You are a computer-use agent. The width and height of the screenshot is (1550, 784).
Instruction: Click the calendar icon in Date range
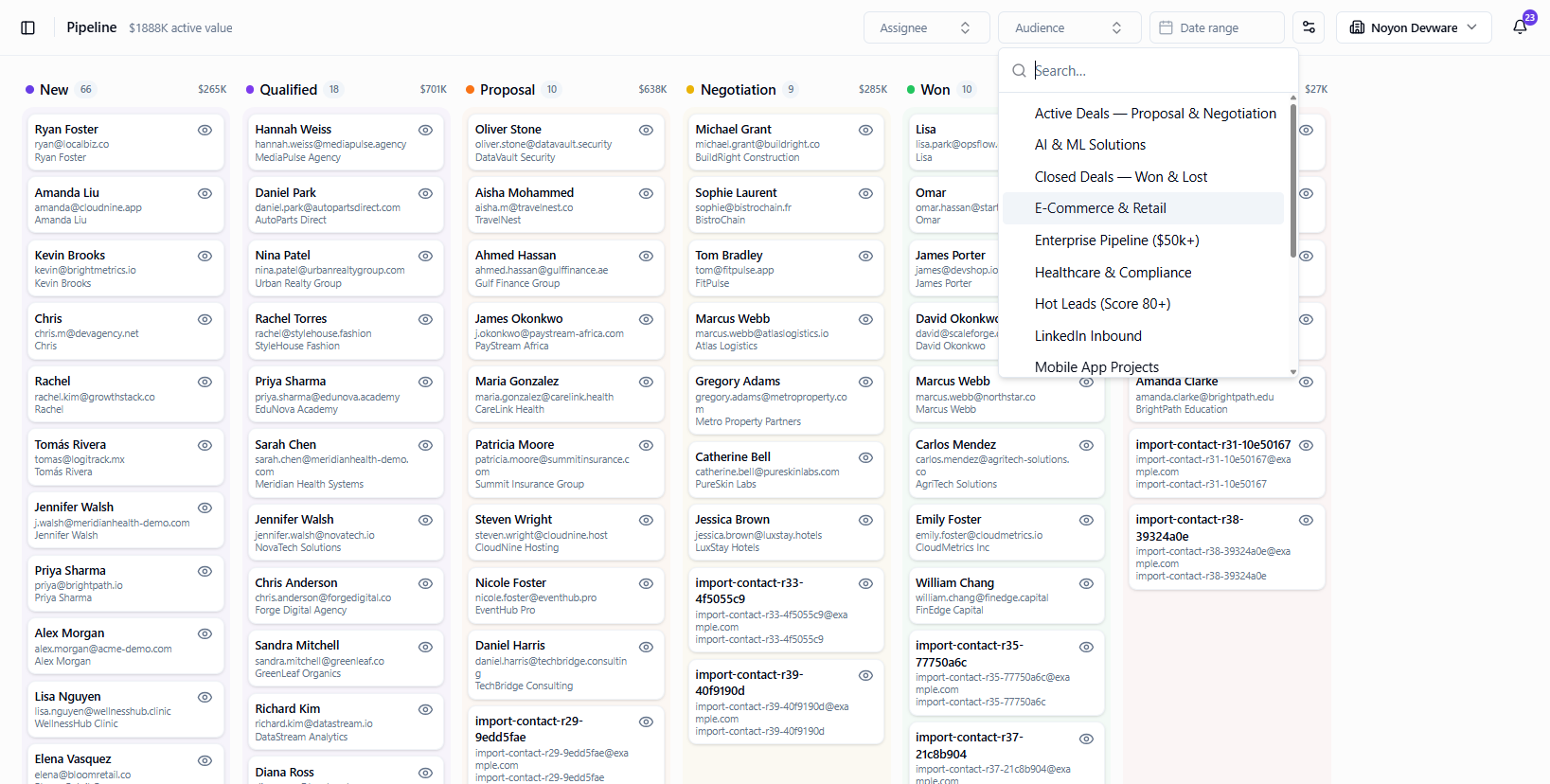tap(1167, 27)
